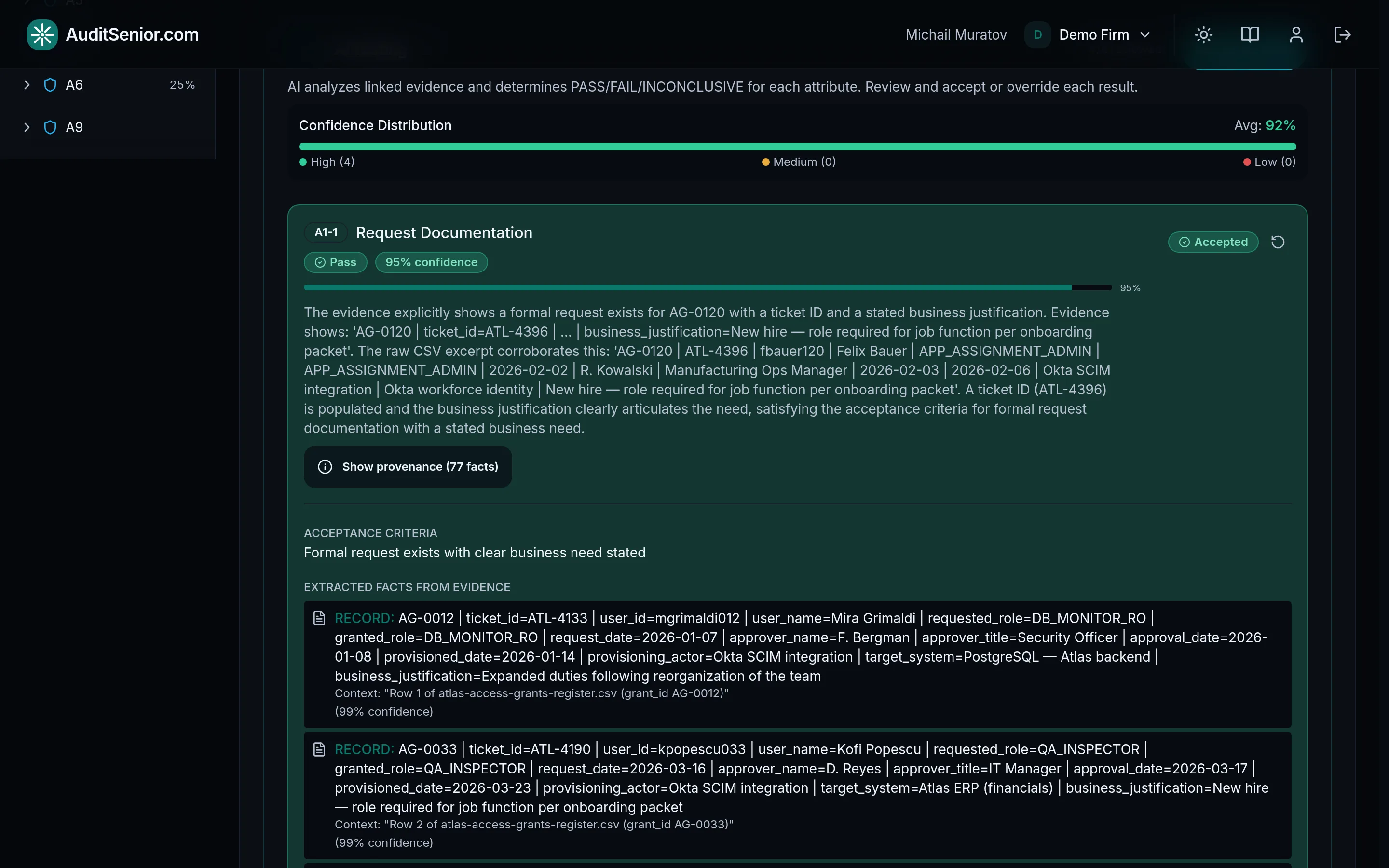Image resolution: width=1389 pixels, height=868 pixels.
Task: Click the document icon of record AG-0012
Action: point(319,618)
